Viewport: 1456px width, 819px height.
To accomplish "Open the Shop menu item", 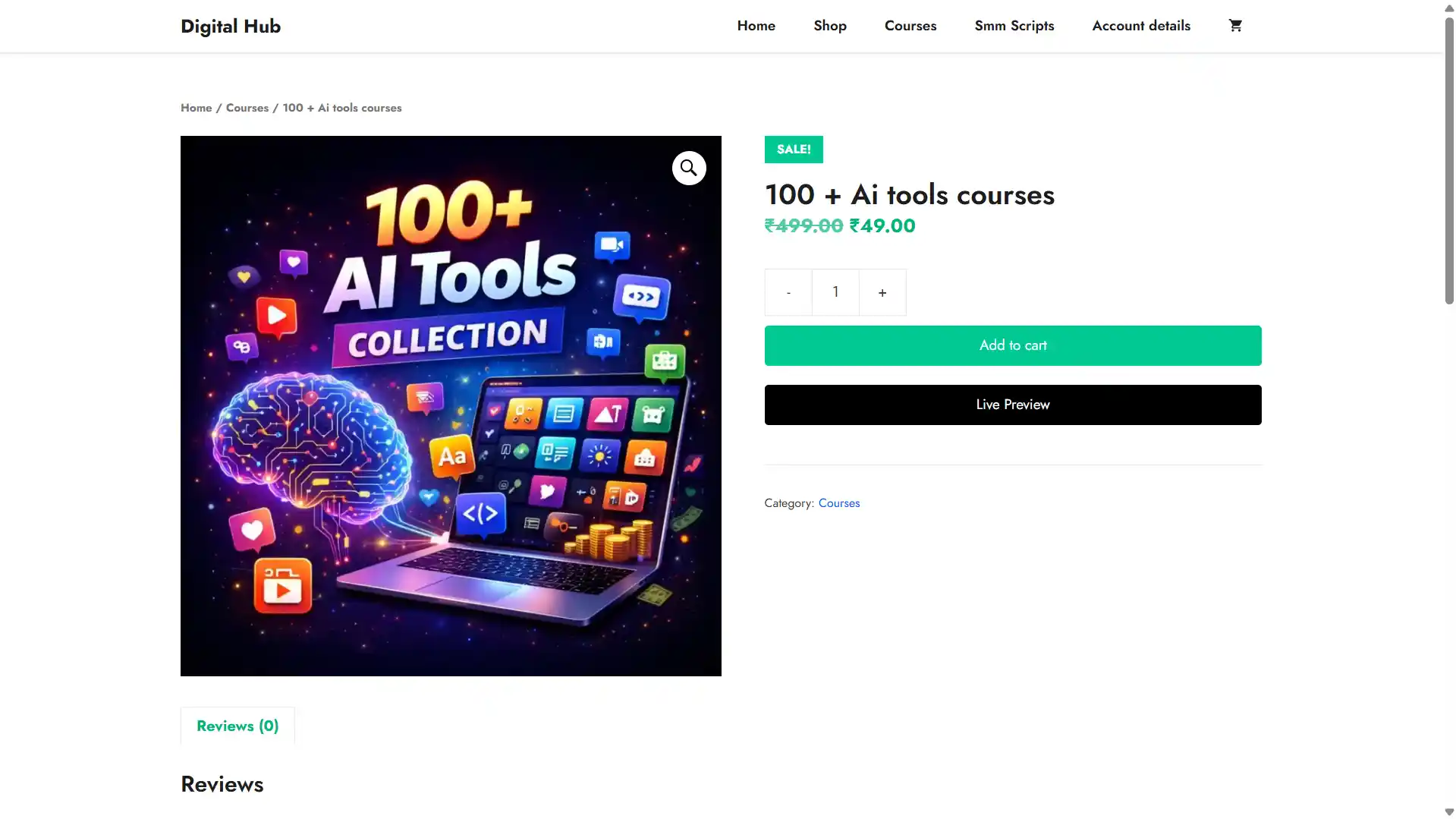I will click(x=830, y=26).
